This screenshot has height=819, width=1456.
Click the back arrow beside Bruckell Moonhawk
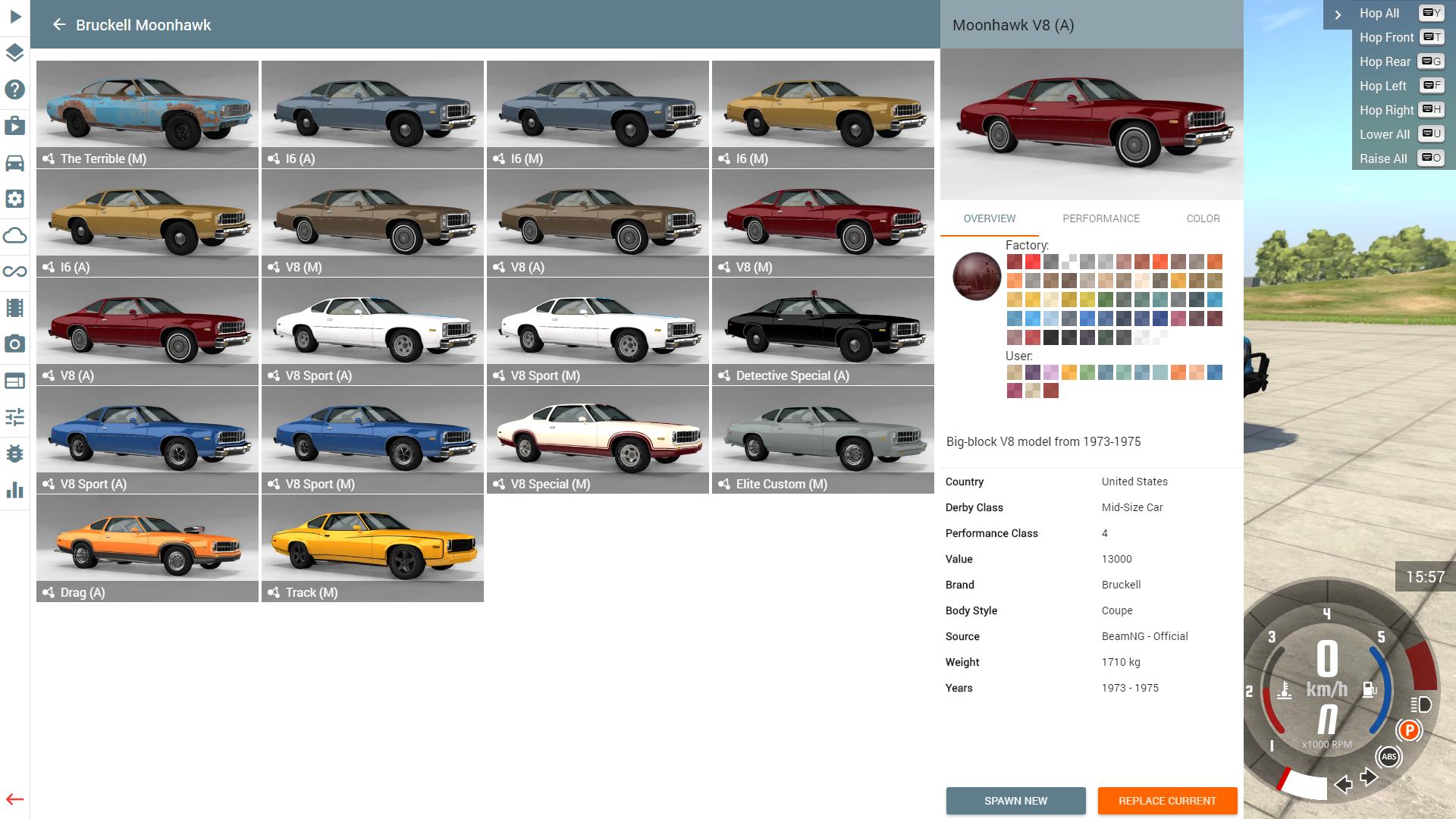pos(58,25)
